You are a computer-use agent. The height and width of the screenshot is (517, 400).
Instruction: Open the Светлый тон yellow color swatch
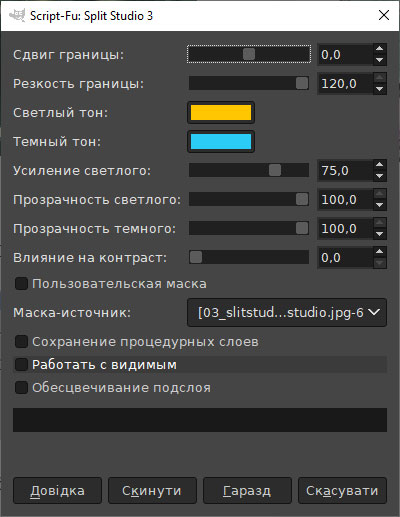[x=221, y=112]
